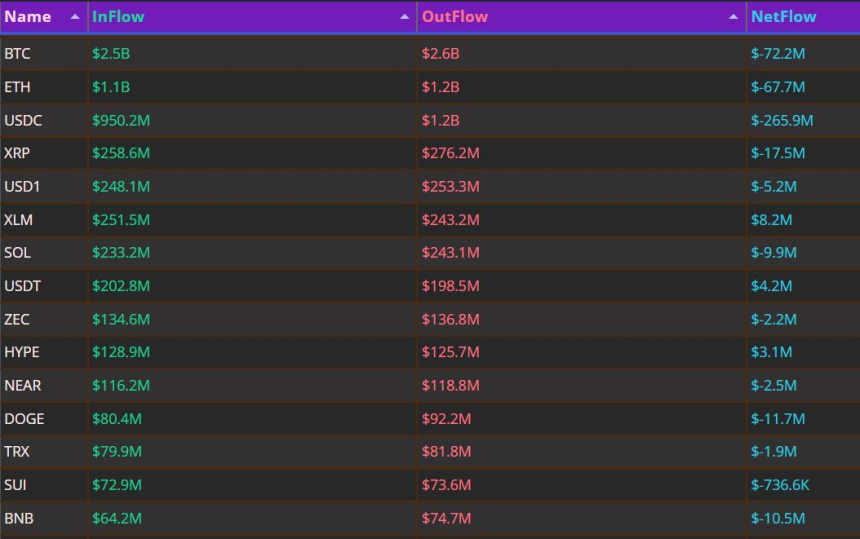
Task: Click the USDC inflow value $950.2M
Action: coord(121,121)
